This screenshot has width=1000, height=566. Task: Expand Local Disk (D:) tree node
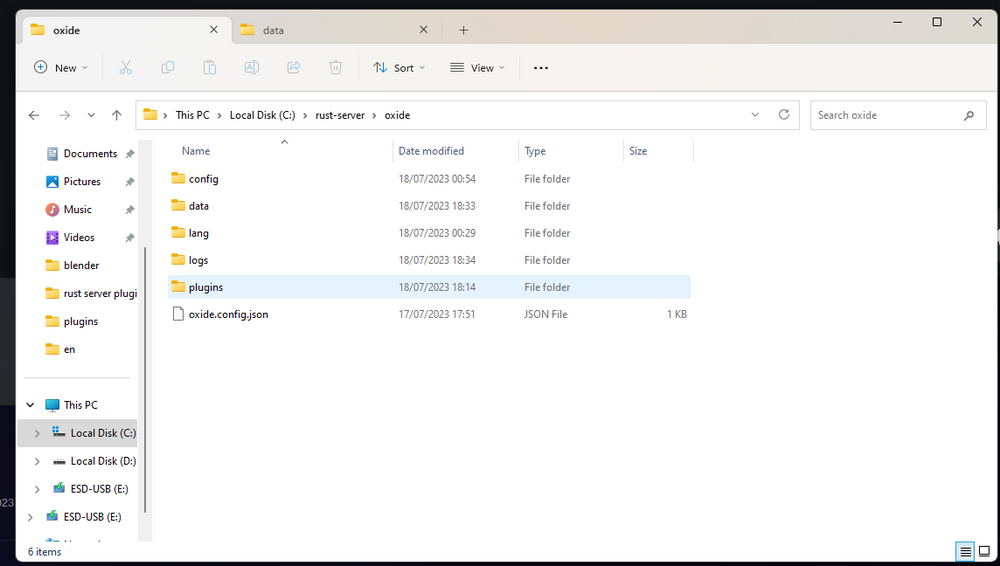[37, 461]
